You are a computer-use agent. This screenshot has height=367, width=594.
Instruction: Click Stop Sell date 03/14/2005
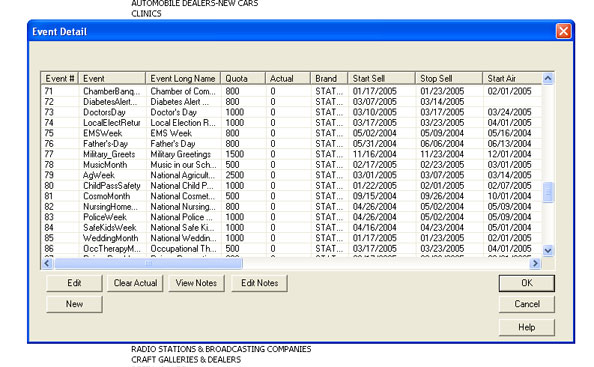pos(442,102)
